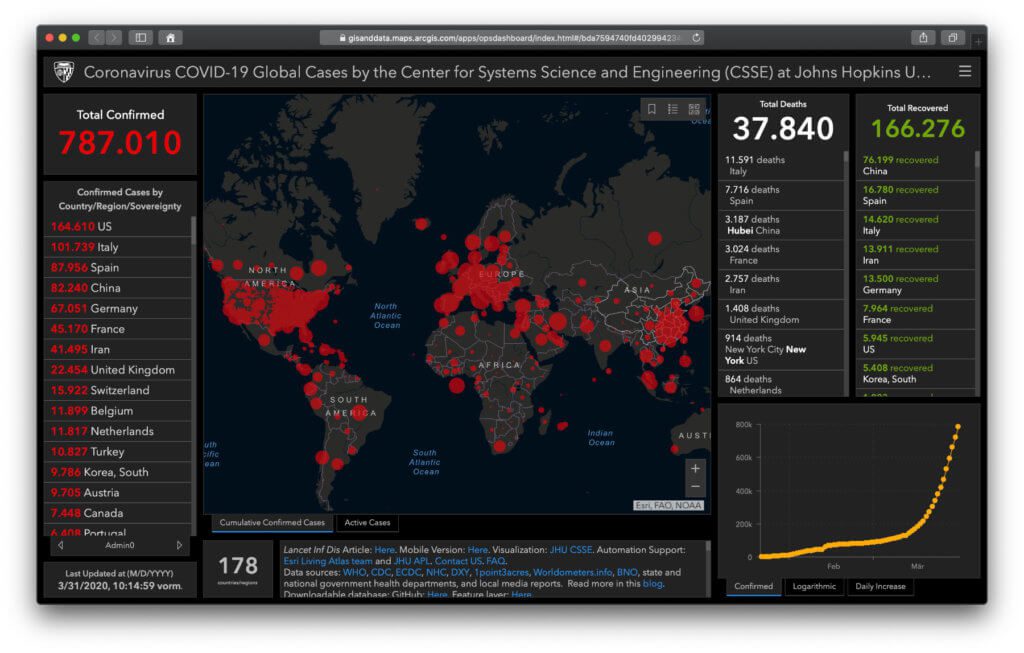Click the 13.500 recovered Germany entry
This screenshot has height=653, width=1024.
(x=915, y=284)
